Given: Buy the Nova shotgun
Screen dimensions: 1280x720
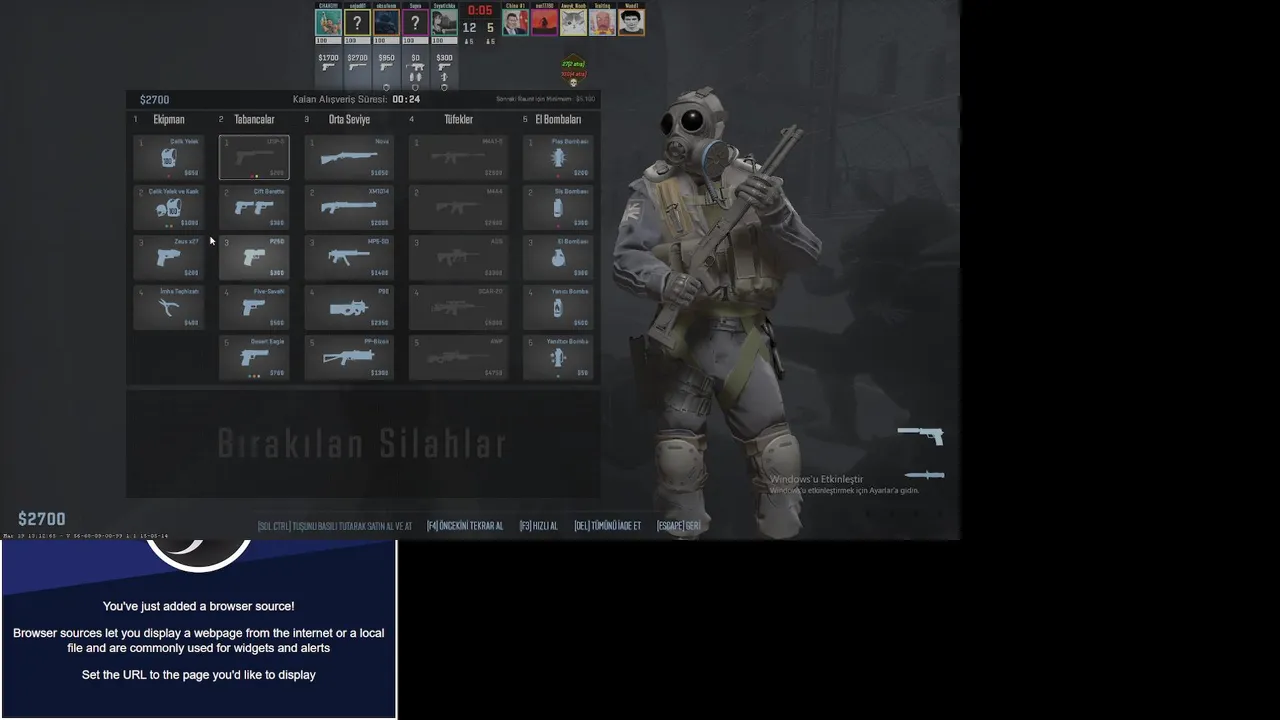Looking at the screenshot, I should 349,158.
